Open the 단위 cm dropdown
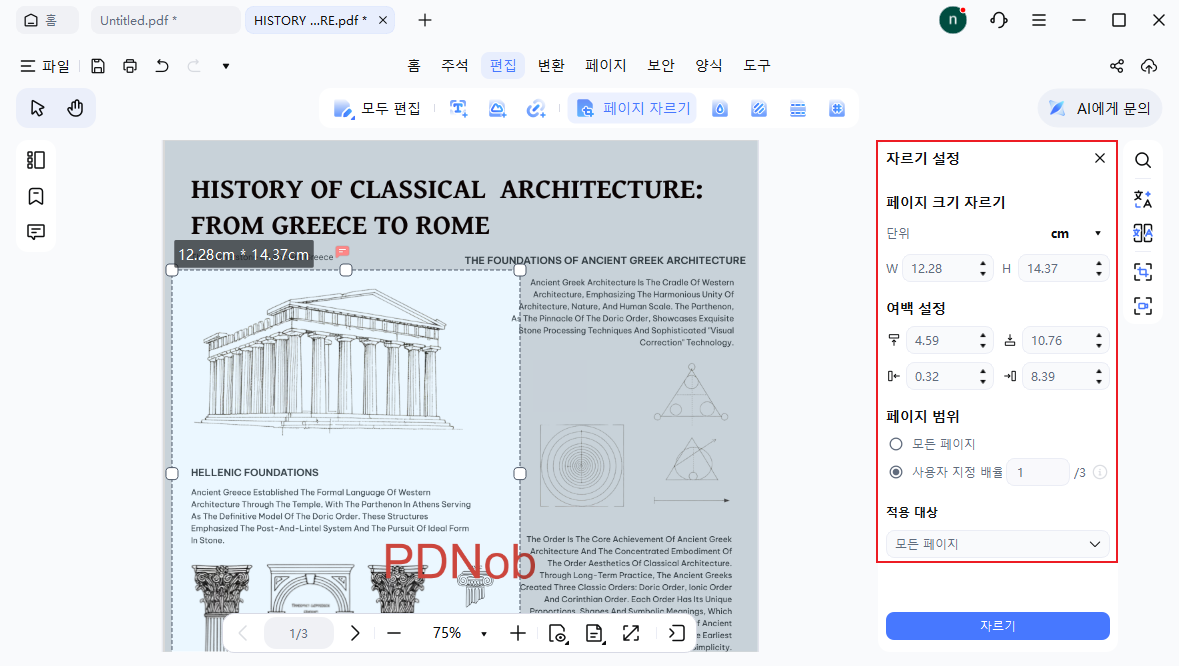This screenshot has width=1179, height=666. (1077, 233)
